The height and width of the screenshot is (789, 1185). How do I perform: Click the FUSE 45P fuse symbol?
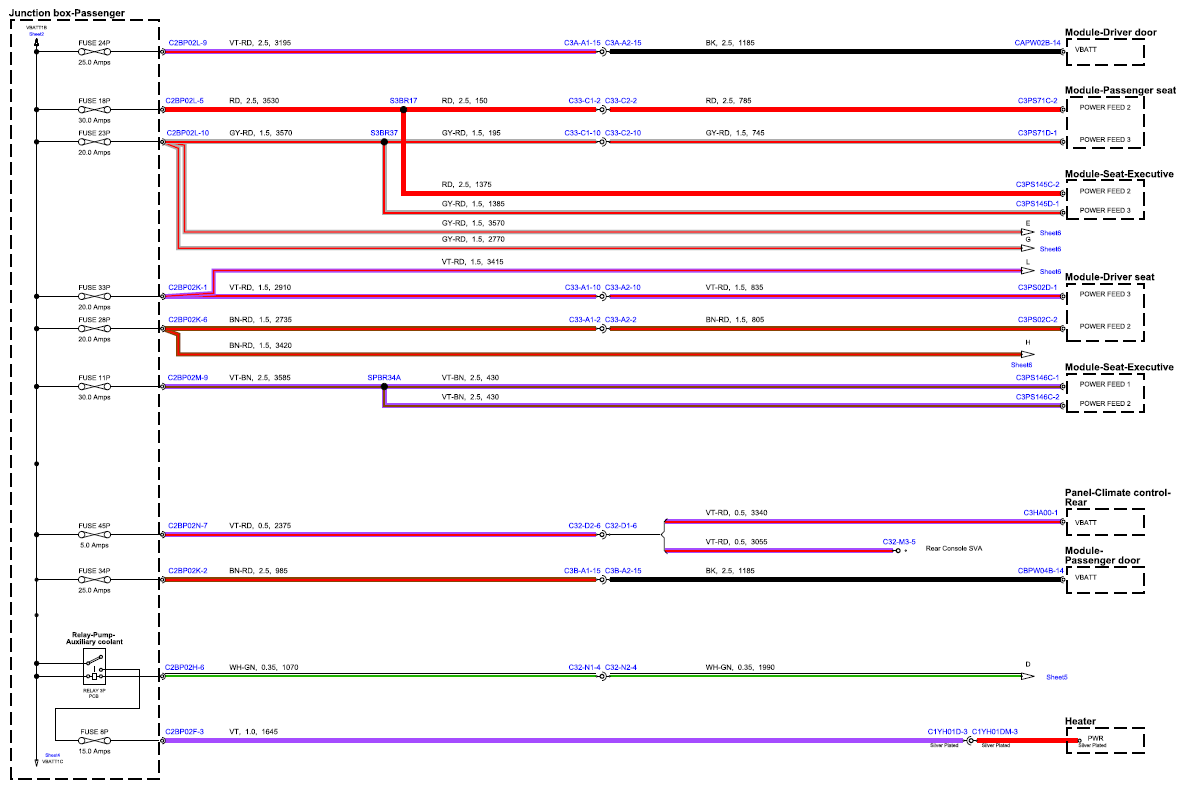click(x=94, y=534)
